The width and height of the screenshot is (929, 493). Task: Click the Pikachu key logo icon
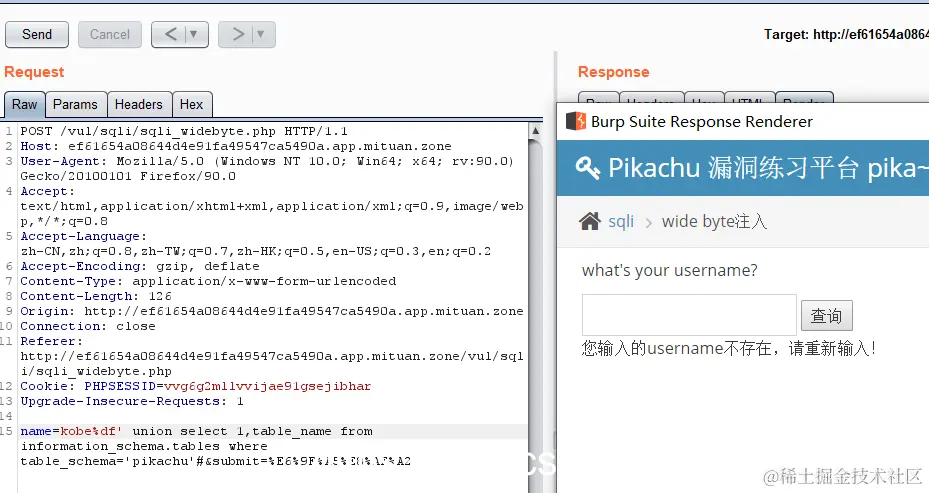tap(588, 168)
